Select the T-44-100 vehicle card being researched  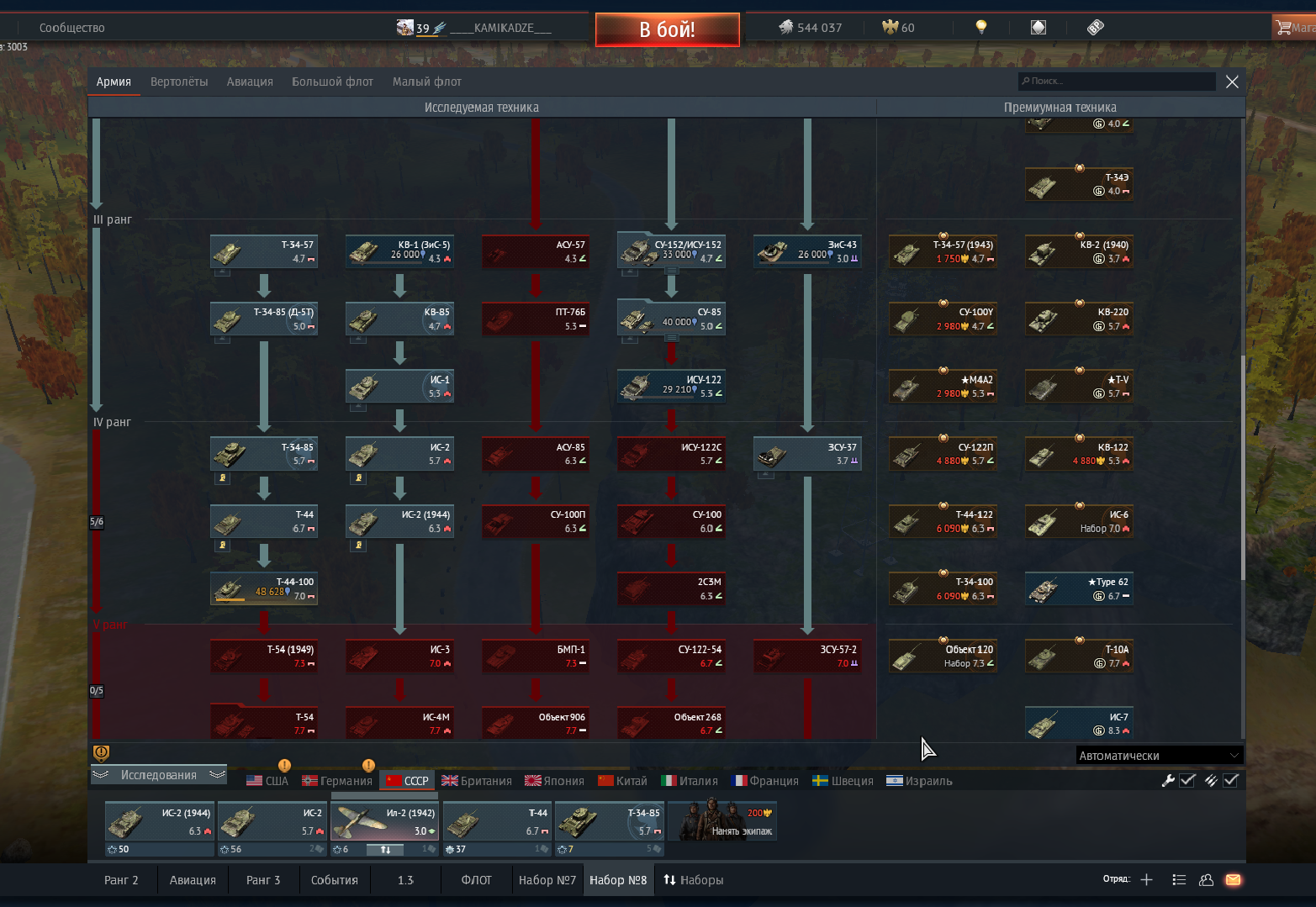[x=264, y=588]
